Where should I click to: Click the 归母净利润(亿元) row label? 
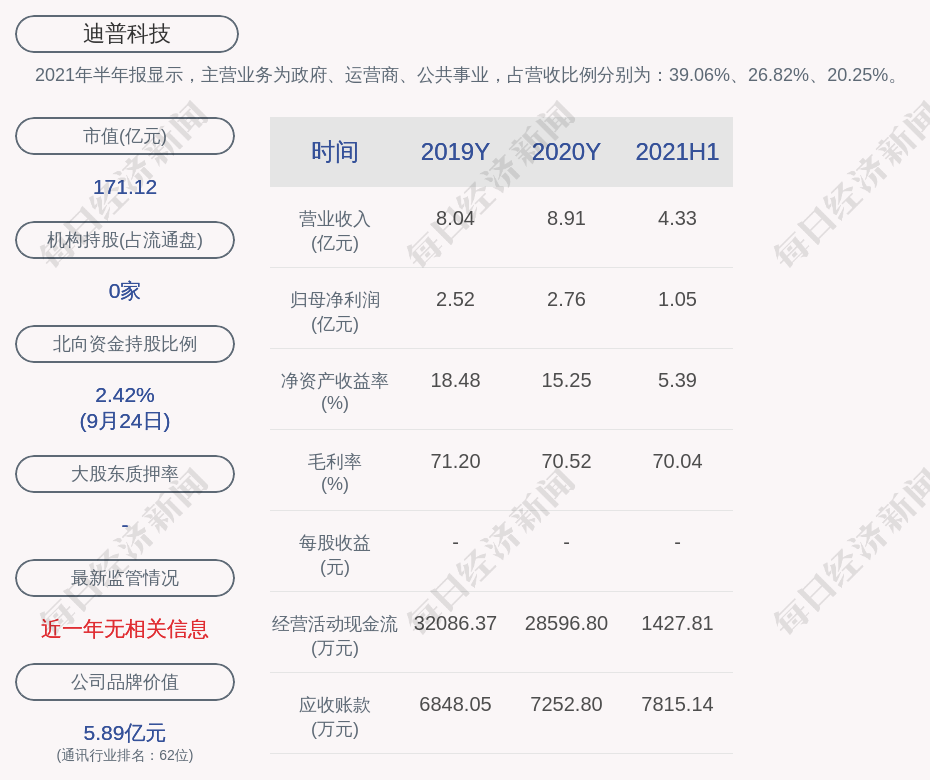tap(335, 312)
